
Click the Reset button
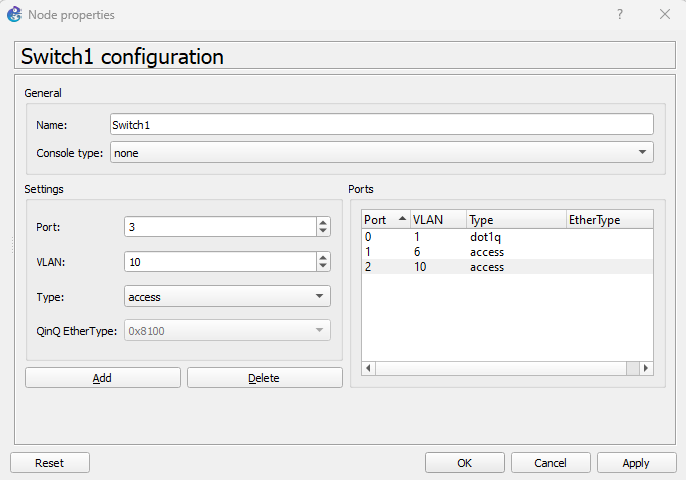(49, 463)
